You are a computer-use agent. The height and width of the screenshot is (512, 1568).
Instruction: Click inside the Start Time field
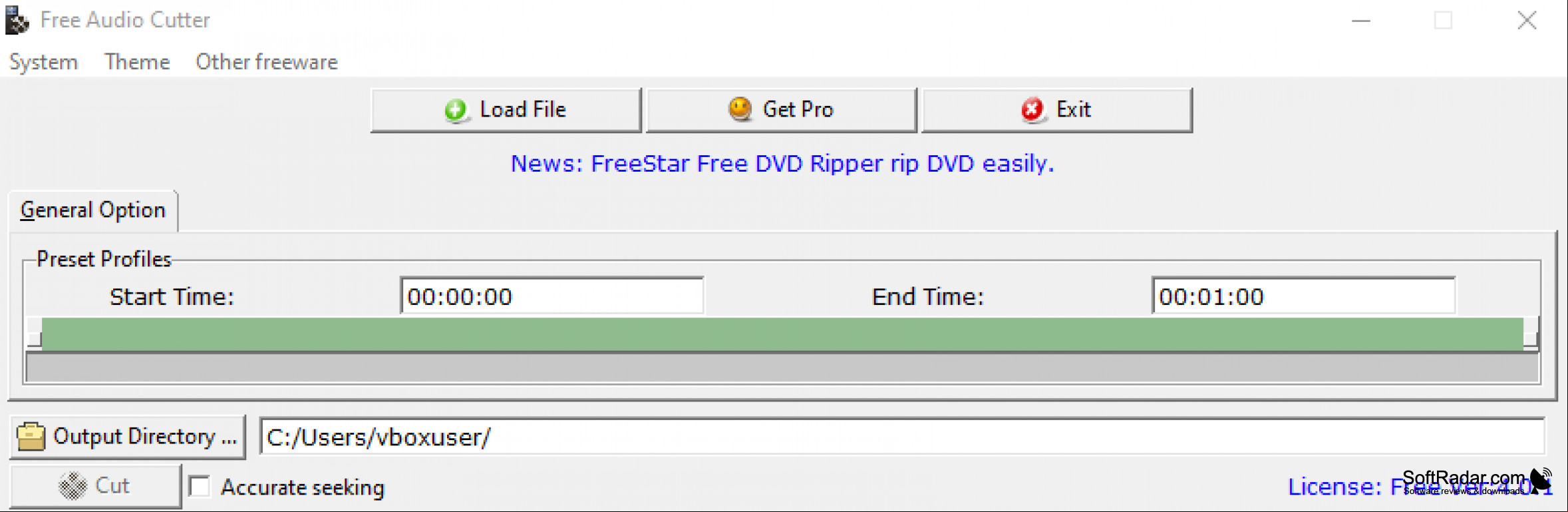(551, 296)
